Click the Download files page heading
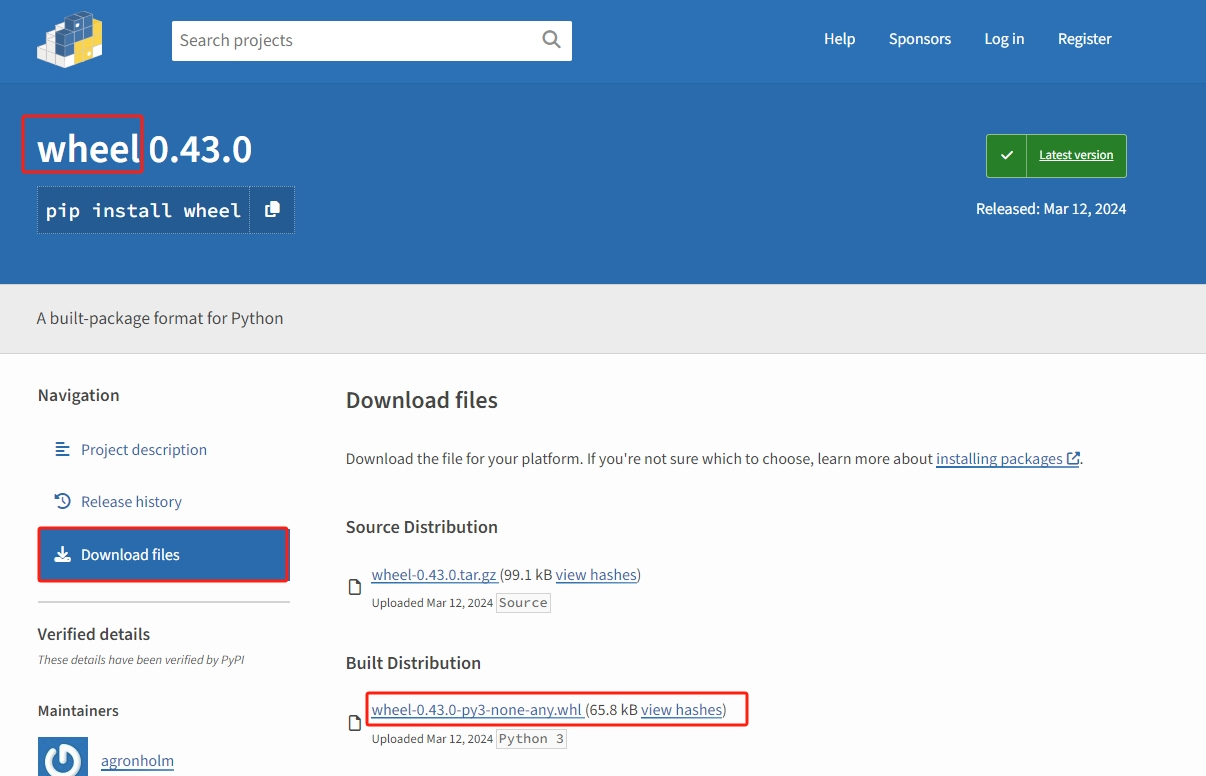 [422, 401]
